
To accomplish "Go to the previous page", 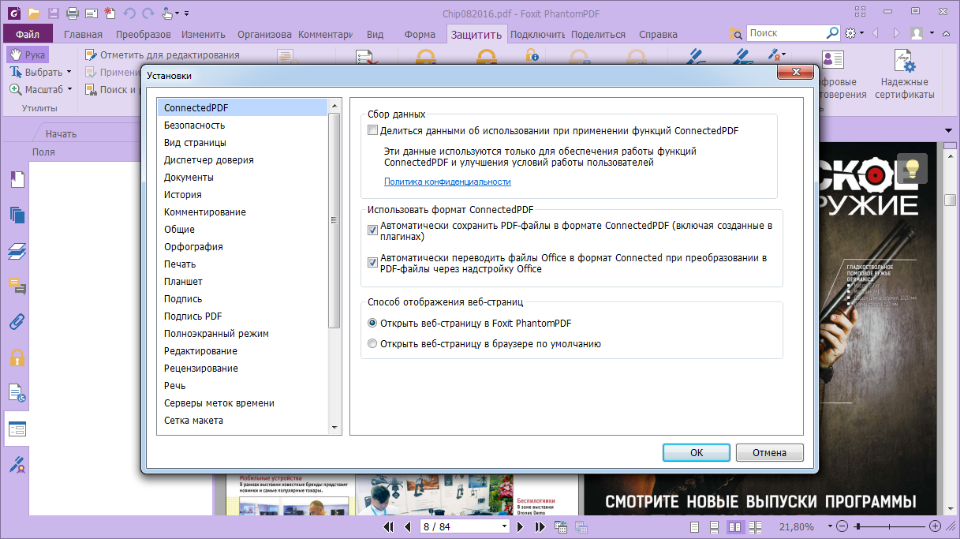I will tap(408, 527).
